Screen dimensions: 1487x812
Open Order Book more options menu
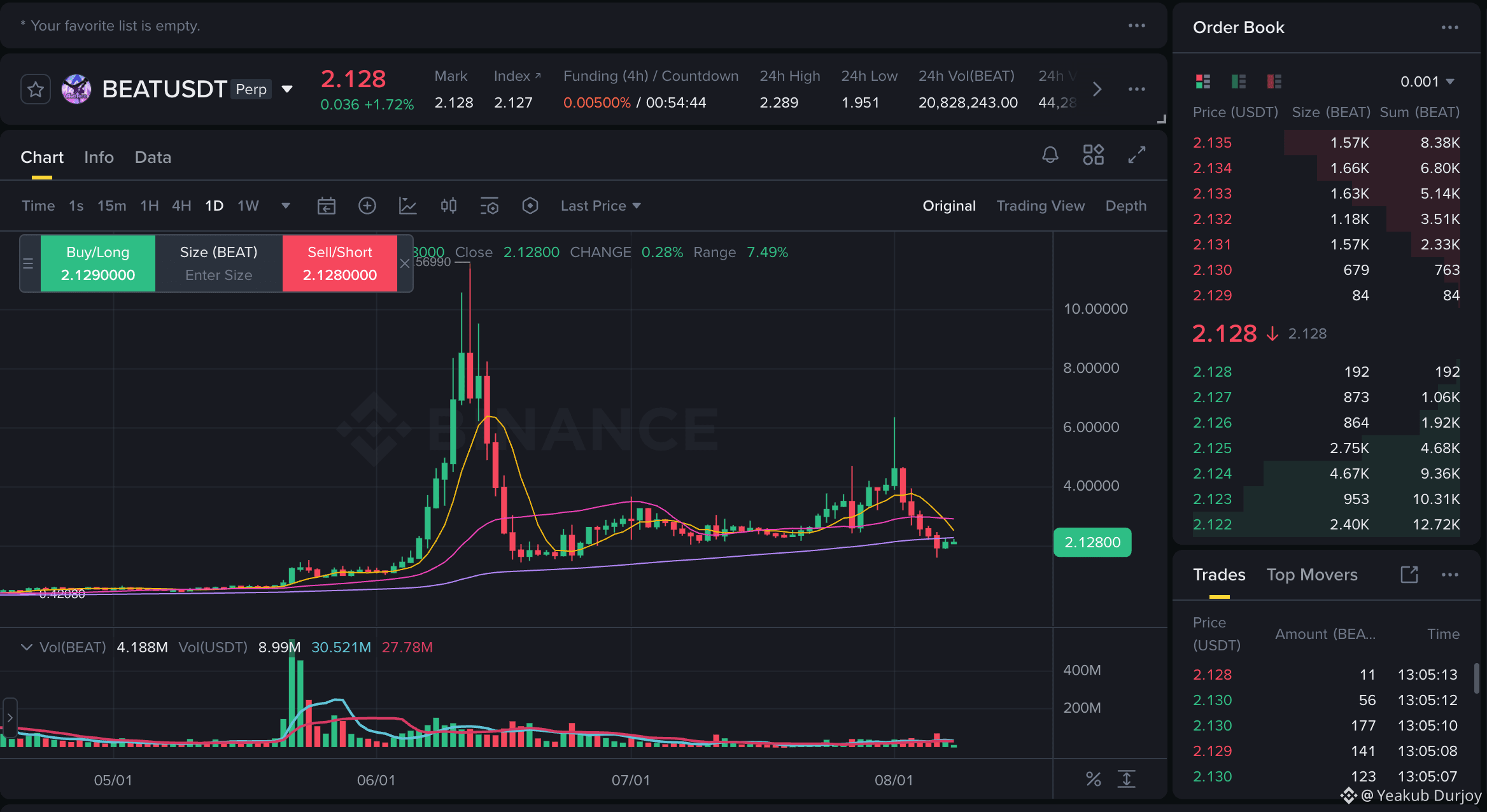(1450, 27)
